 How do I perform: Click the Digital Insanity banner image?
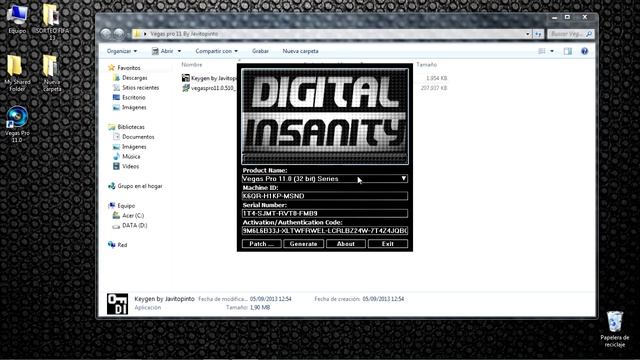pos(325,116)
